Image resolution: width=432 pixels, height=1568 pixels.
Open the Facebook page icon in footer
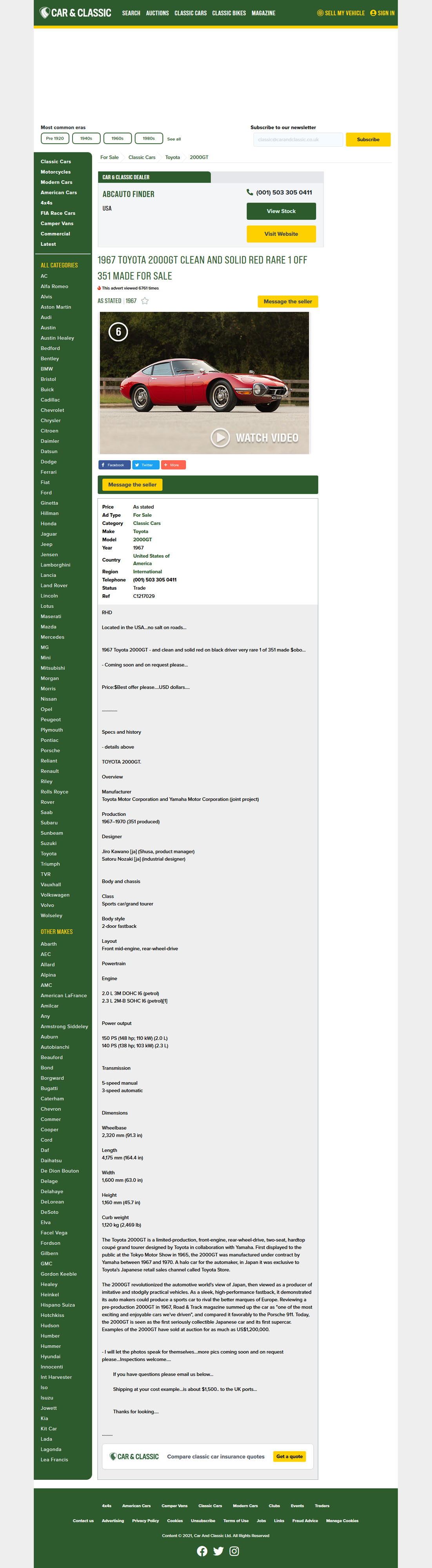202,1551
